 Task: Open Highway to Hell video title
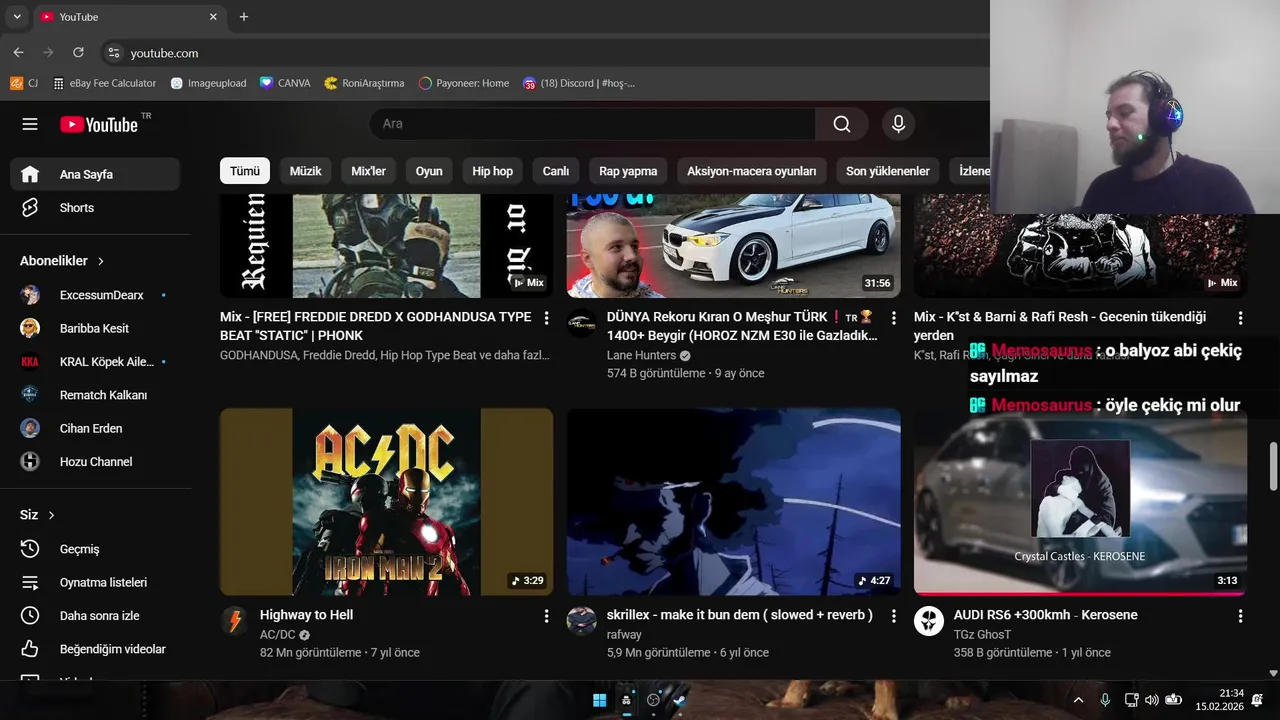pos(306,615)
